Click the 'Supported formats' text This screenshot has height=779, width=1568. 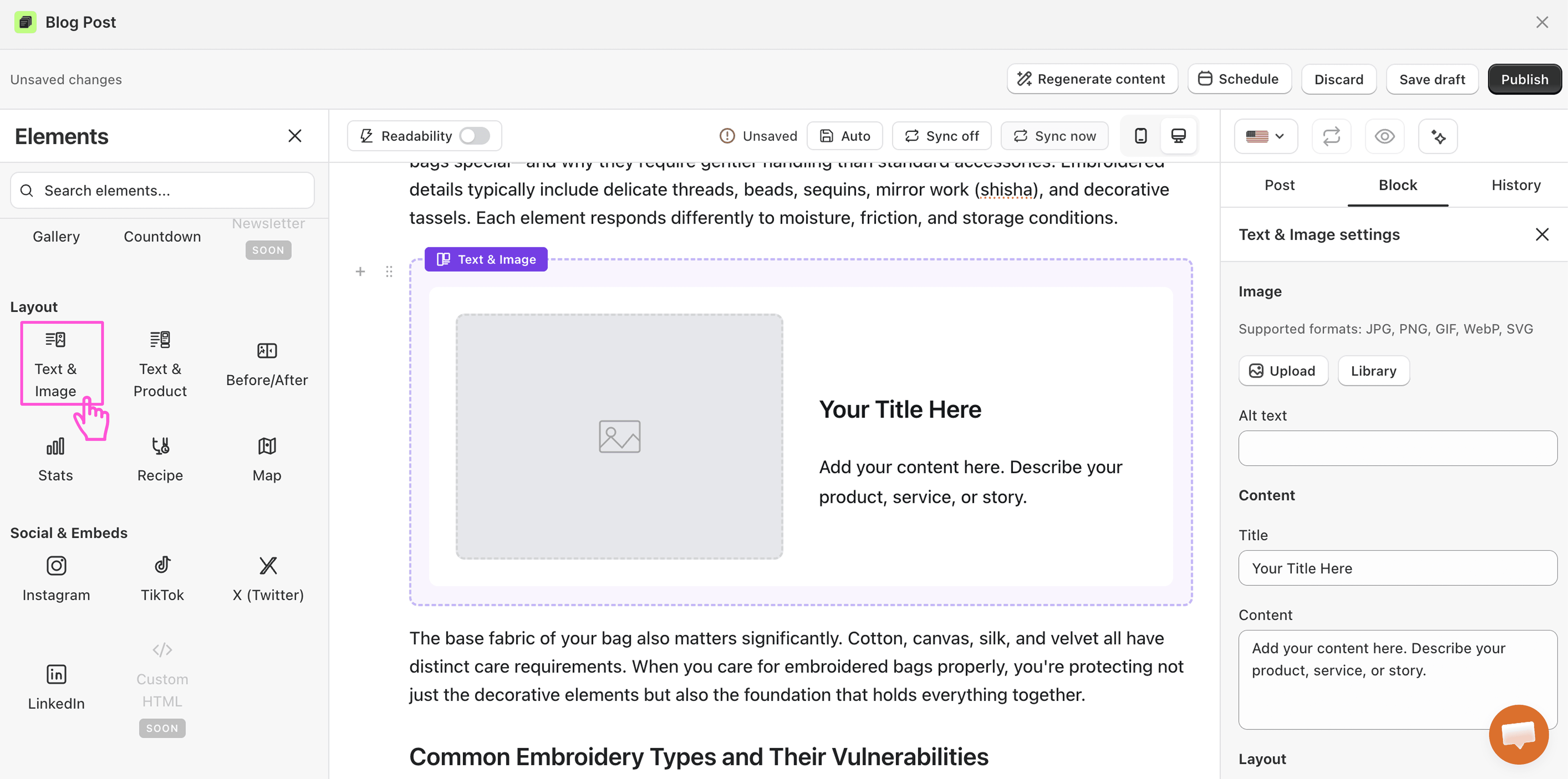1385,329
